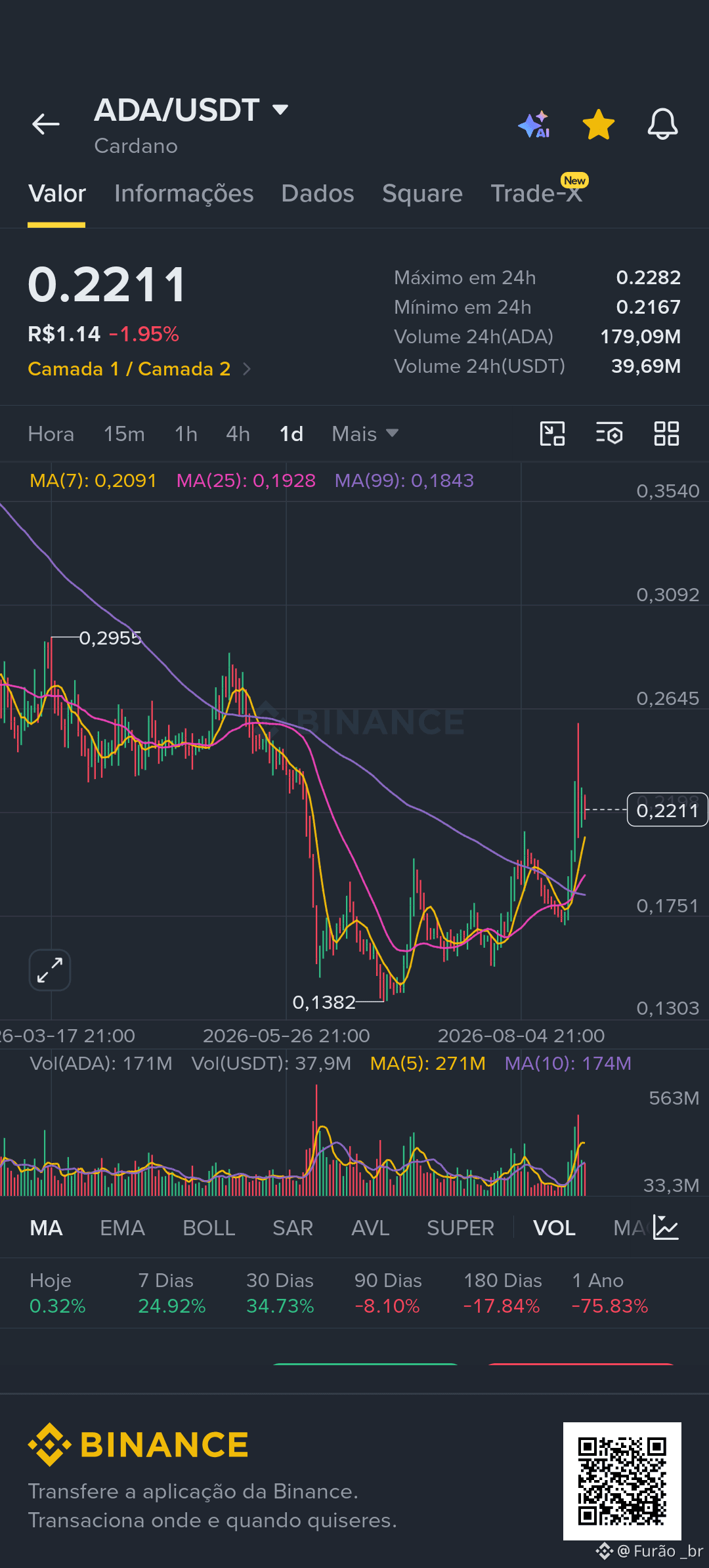Select the 1d timeframe

(291, 434)
